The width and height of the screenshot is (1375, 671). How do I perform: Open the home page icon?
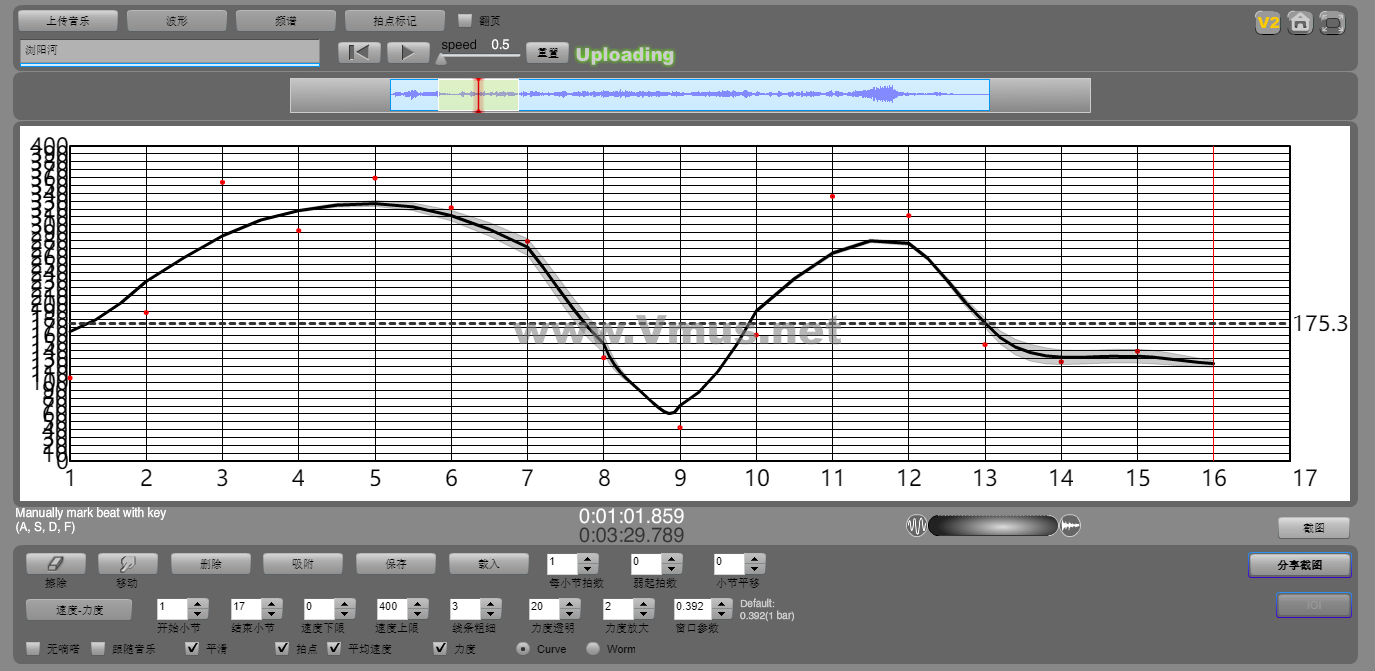(1300, 22)
